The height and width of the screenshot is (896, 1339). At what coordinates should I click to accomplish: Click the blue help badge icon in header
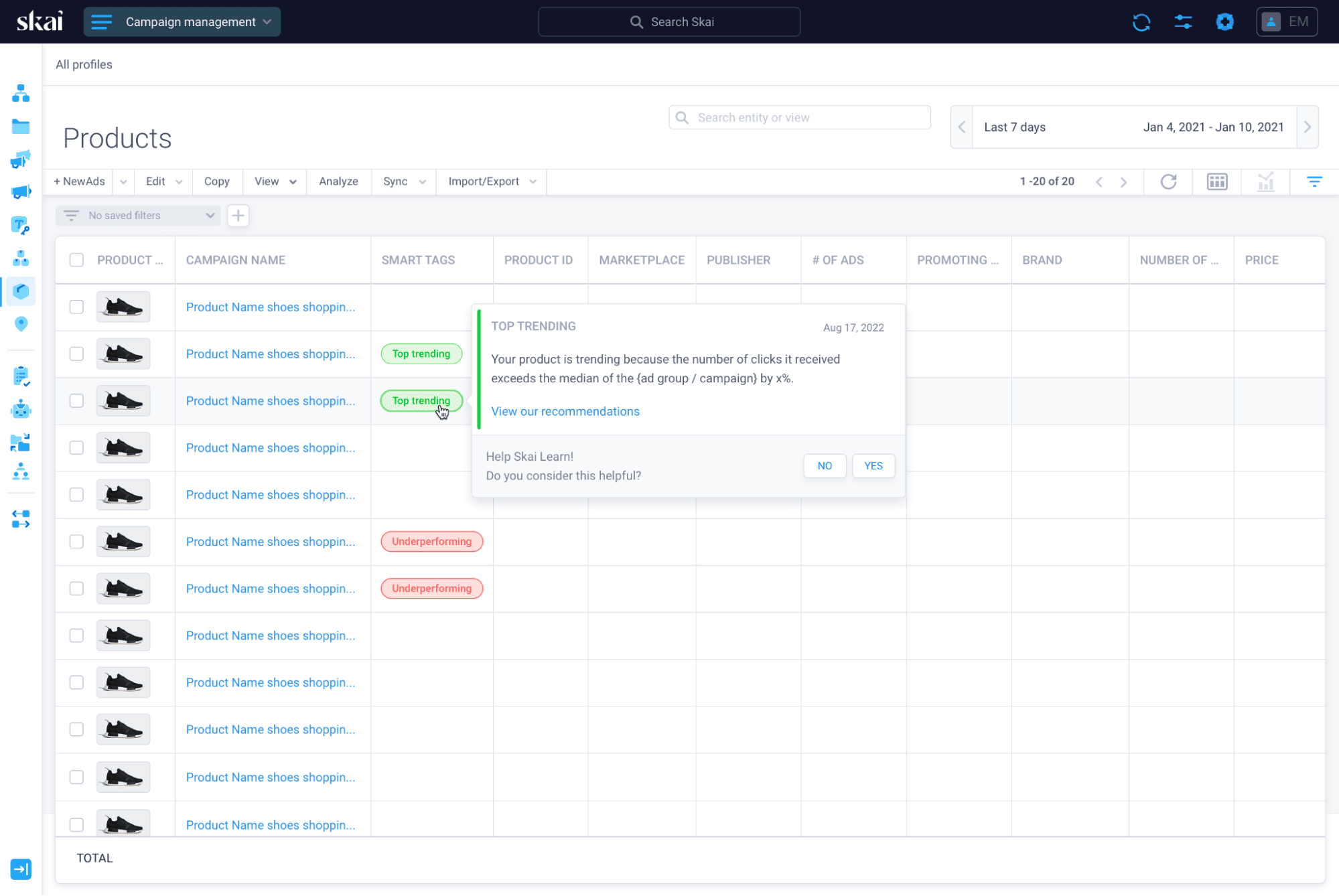[x=1224, y=22]
